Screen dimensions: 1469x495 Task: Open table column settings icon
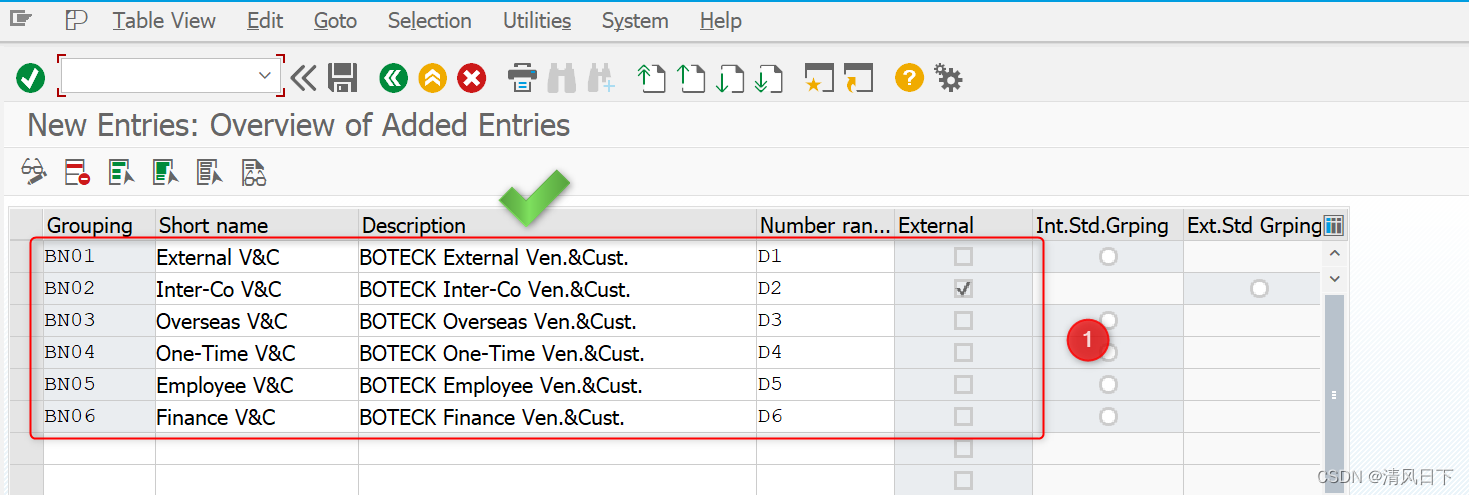coord(1333,225)
